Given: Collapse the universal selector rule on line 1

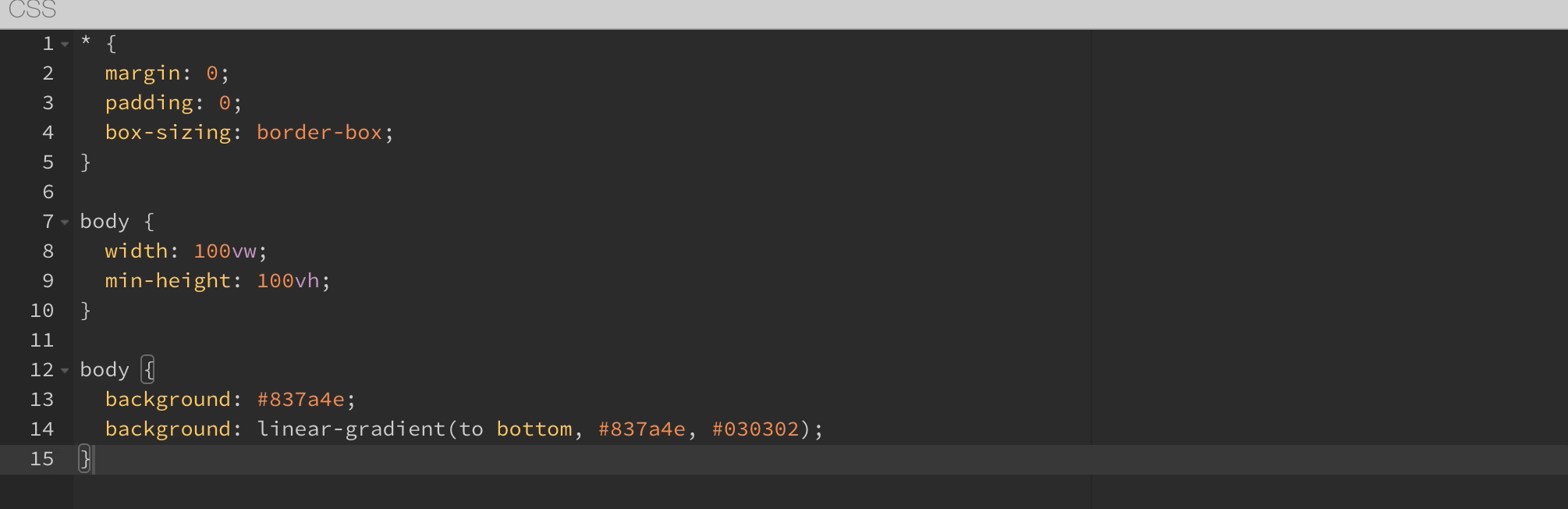Looking at the screenshot, I should (x=65, y=44).
